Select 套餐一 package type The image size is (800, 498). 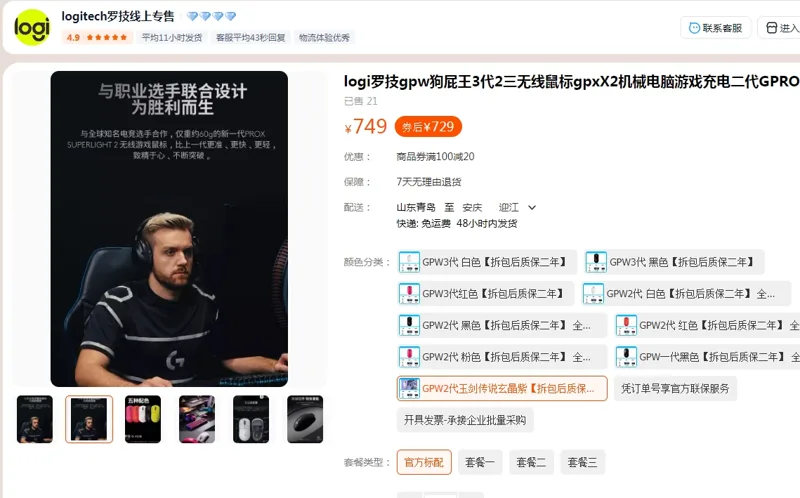pos(480,462)
